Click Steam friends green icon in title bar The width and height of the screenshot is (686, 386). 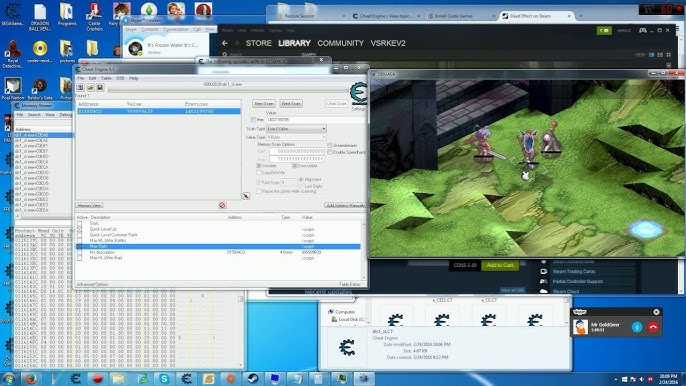(x=604, y=30)
